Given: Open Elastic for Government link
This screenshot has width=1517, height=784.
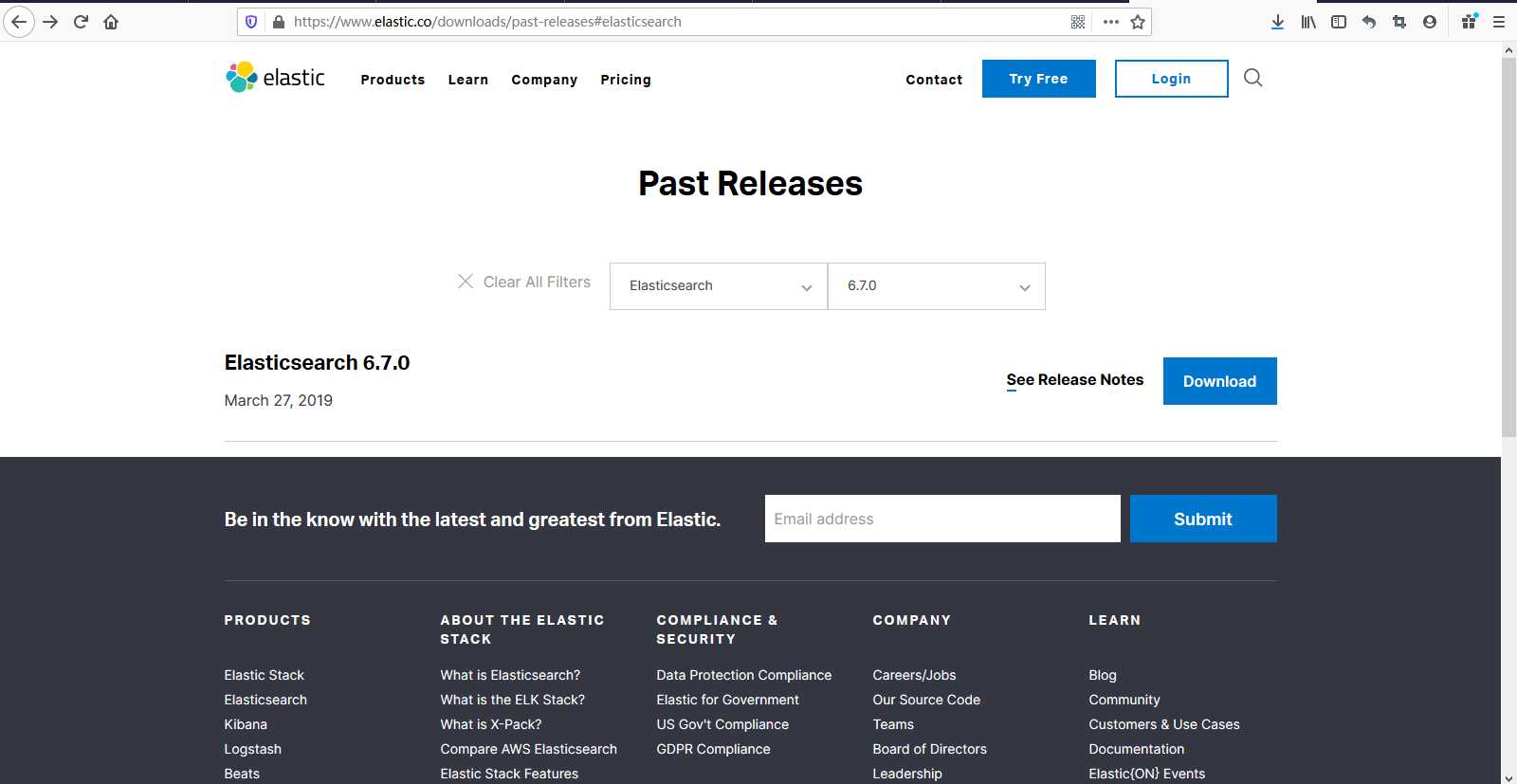Looking at the screenshot, I should 728,700.
